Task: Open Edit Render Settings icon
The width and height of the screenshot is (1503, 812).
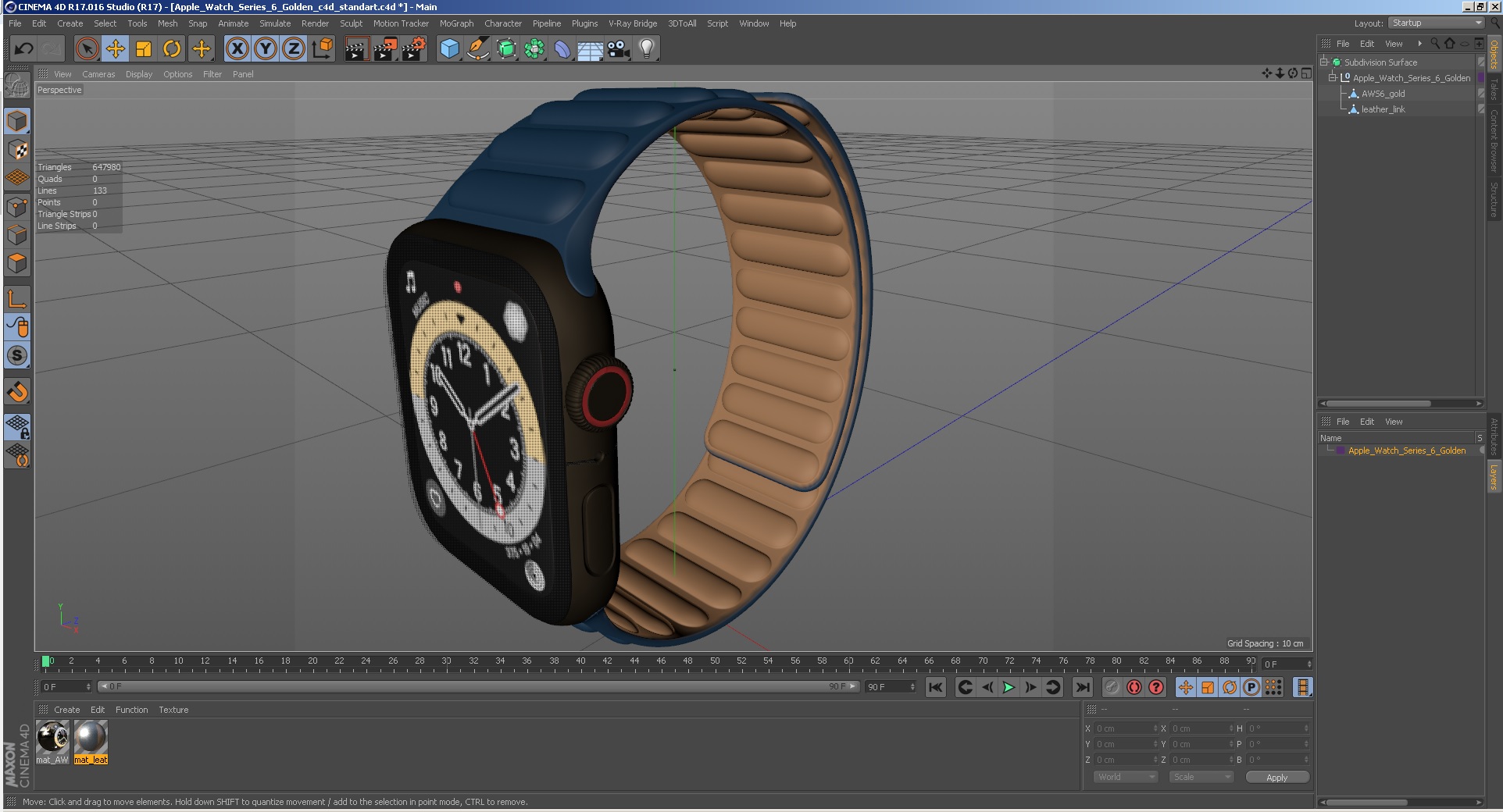Action: point(413,49)
